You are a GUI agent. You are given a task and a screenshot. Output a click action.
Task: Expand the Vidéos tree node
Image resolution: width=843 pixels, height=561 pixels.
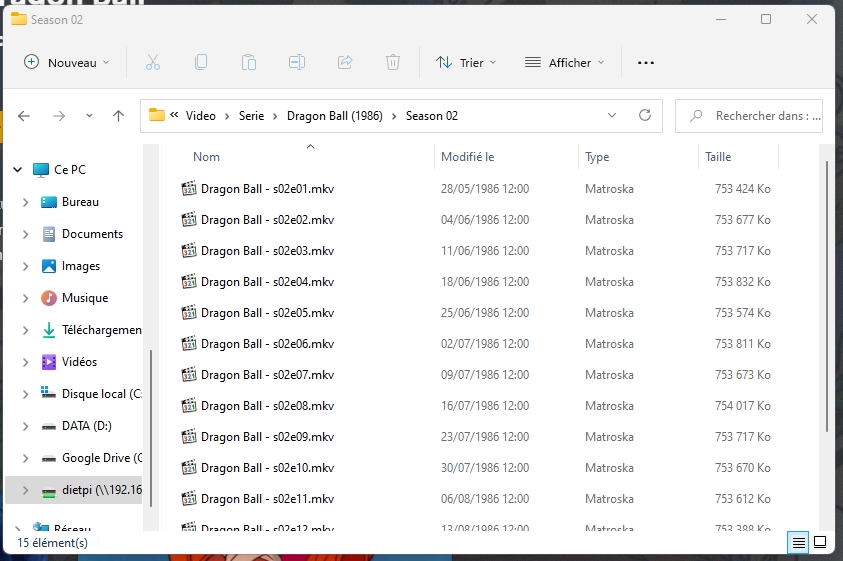pyautogui.click(x=25, y=362)
